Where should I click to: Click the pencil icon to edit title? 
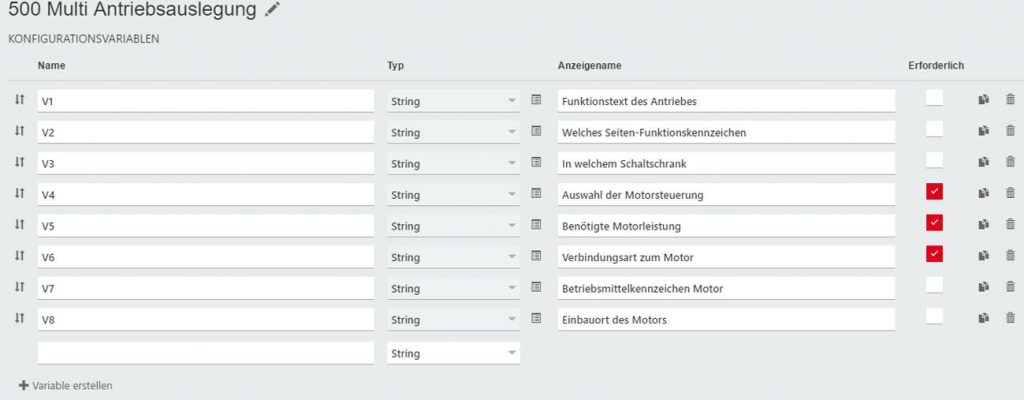click(273, 11)
